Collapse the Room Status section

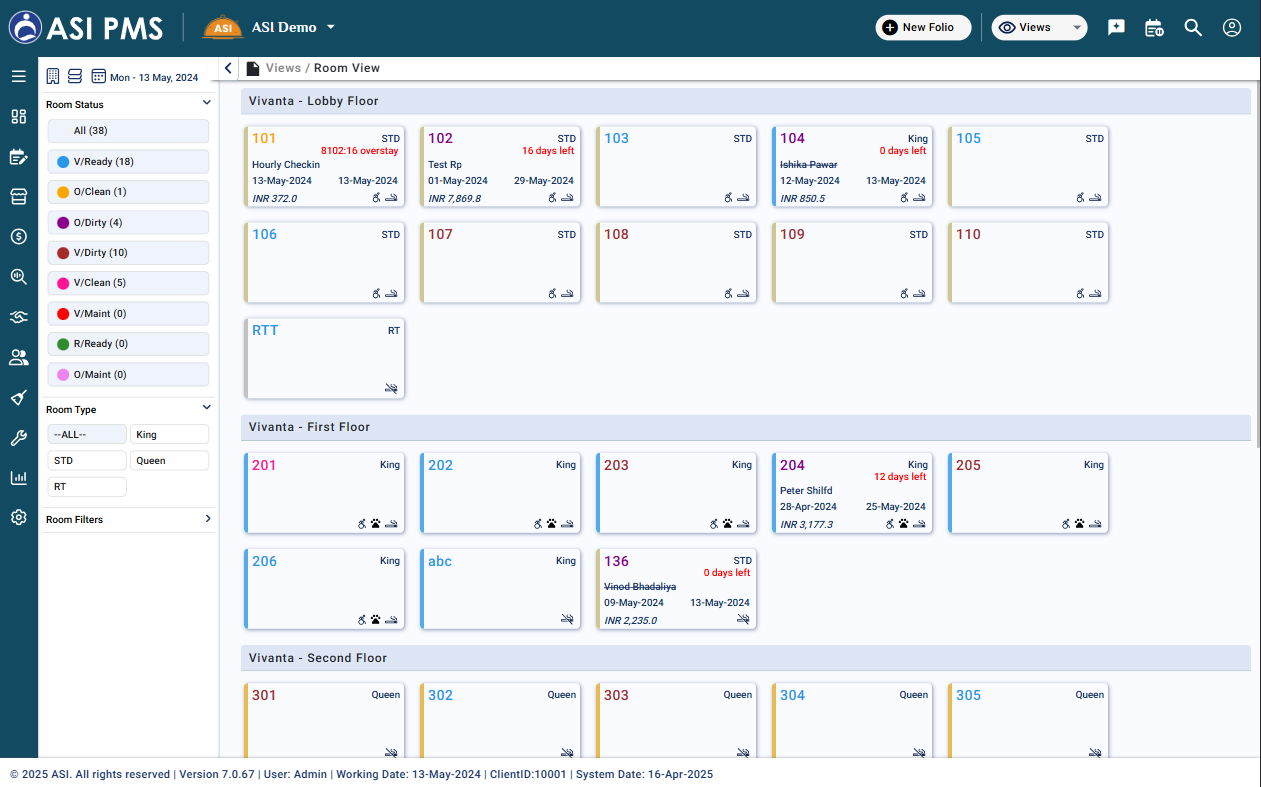point(207,103)
